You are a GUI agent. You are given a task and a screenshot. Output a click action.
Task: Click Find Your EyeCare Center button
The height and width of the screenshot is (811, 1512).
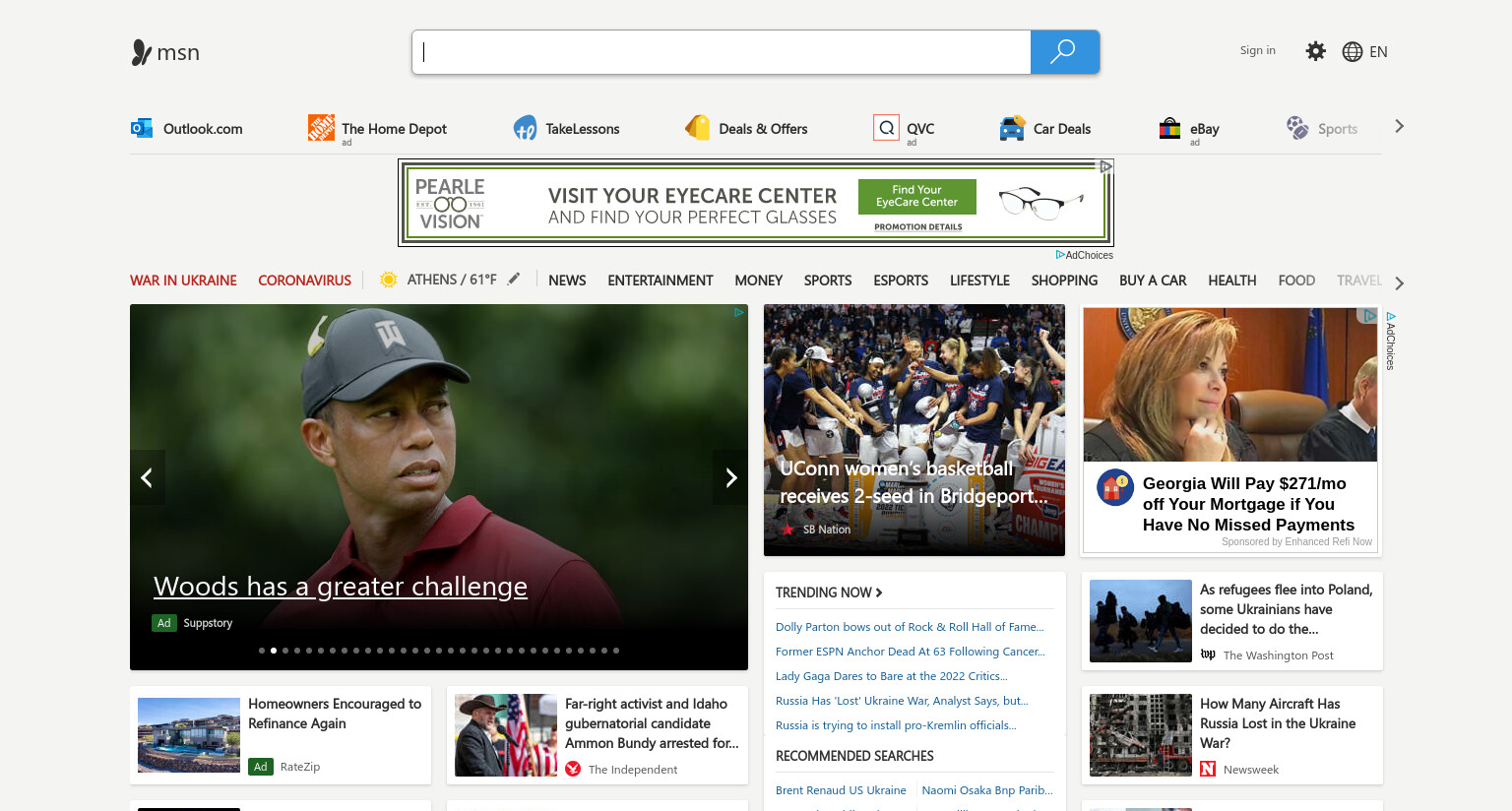coord(916,196)
